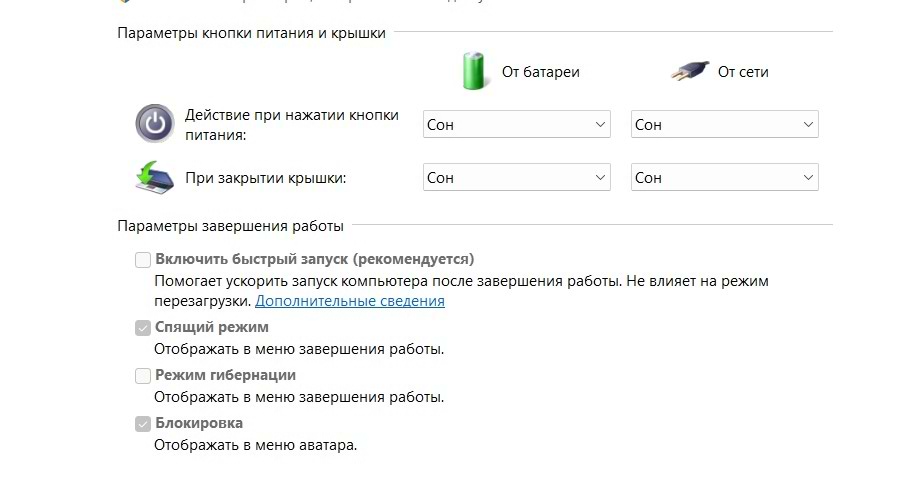Click the Режим гибернации label text
This screenshot has width=897, height=477.
click(x=225, y=375)
